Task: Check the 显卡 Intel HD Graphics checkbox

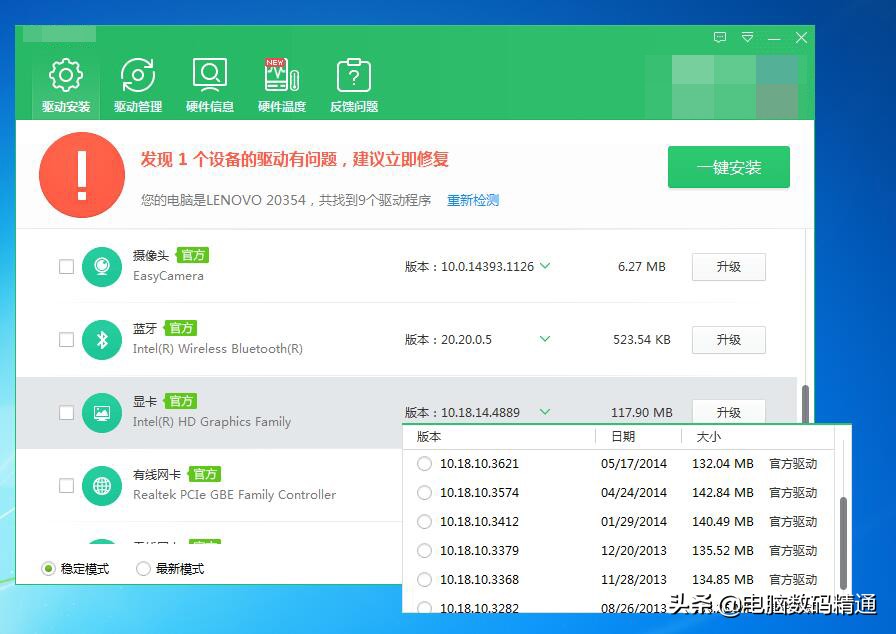Action: coord(66,412)
